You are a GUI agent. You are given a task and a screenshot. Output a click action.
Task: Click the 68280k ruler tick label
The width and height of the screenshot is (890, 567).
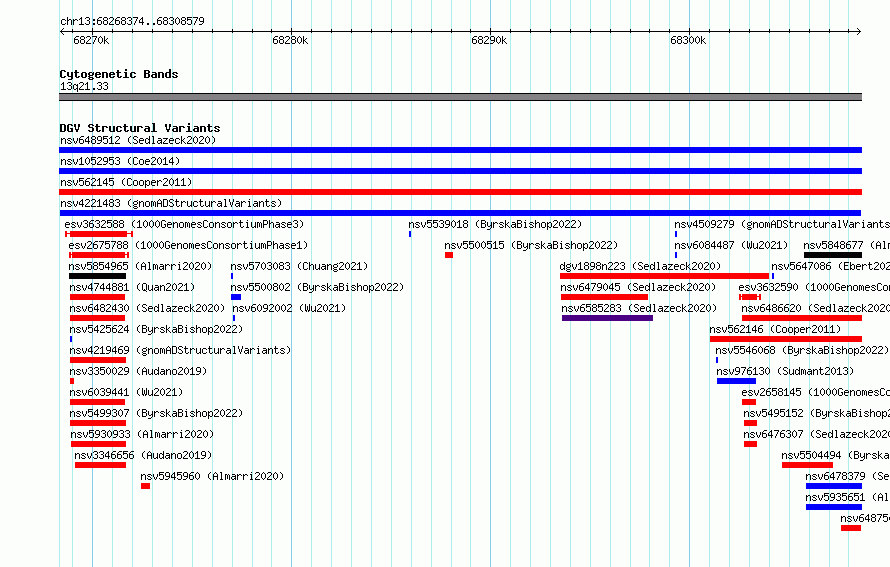[x=290, y=40]
